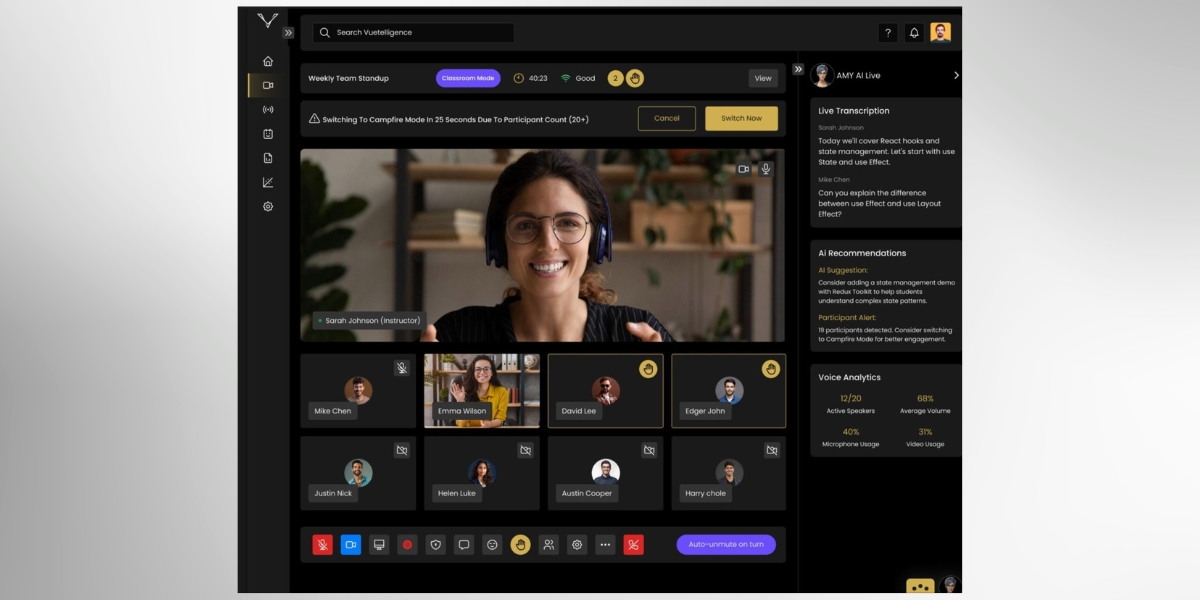Image resolution: width=1200 pixels, height=600 pixels.
Task: Toggle the camera button in bottom toolbar
Action: pyautogui.click(x=351, y=545)
